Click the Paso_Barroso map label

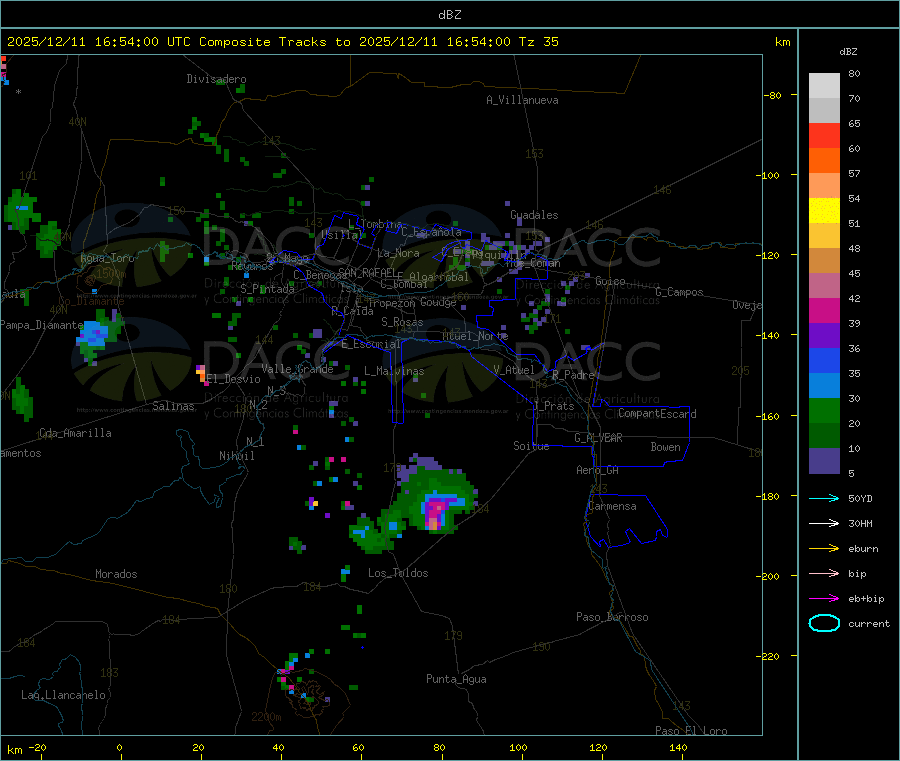(612, 617)
